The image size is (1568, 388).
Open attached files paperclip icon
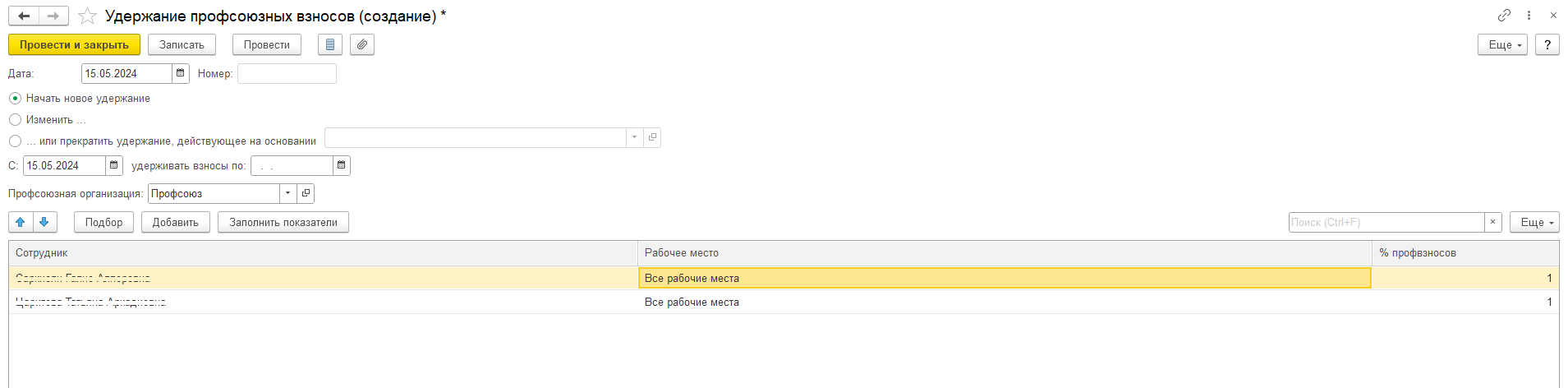[x=362, y=44]
